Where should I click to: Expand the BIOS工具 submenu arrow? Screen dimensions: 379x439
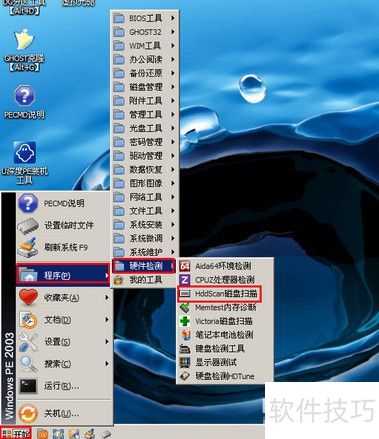click(x=173, y=18)
